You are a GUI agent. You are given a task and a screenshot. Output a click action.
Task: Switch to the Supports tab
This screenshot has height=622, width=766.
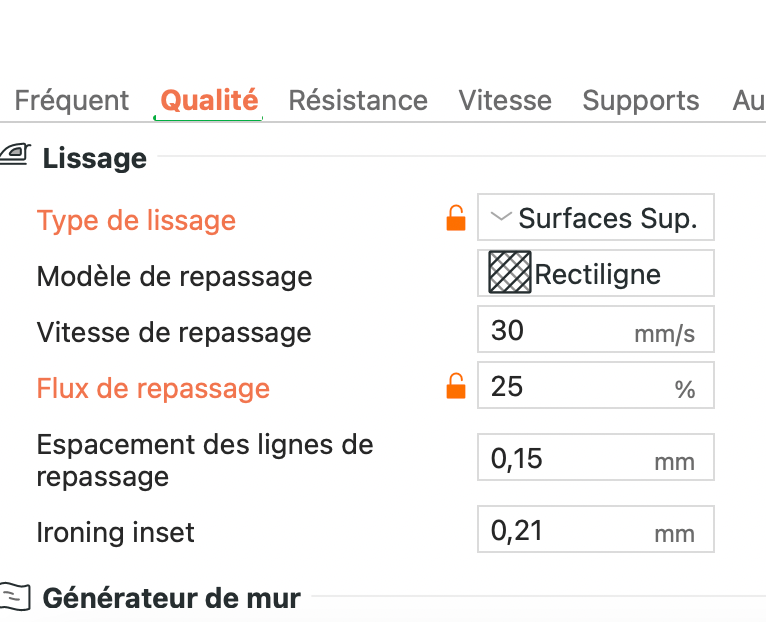pos(641,101)
